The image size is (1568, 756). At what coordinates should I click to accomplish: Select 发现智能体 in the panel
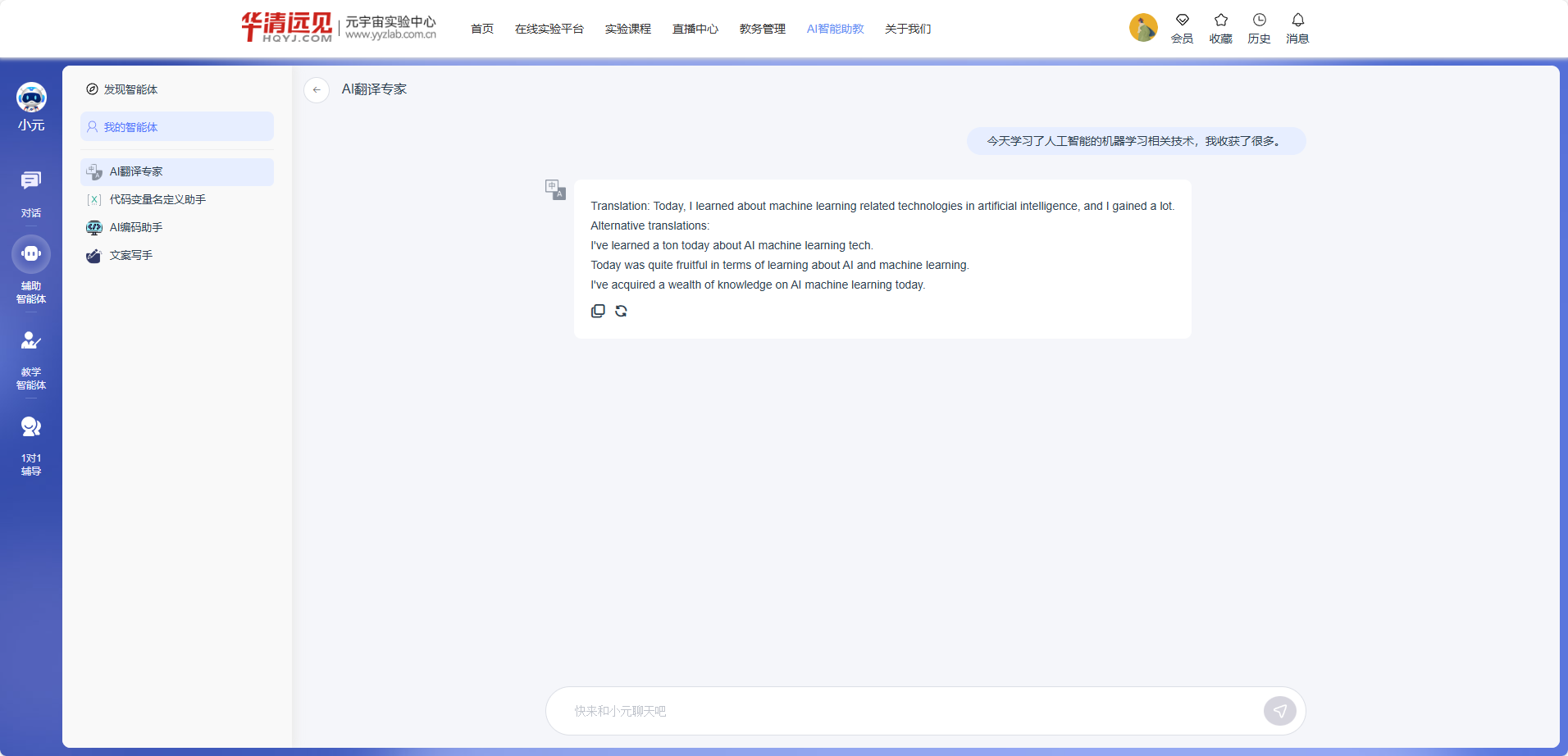click(x=130, y=89)
